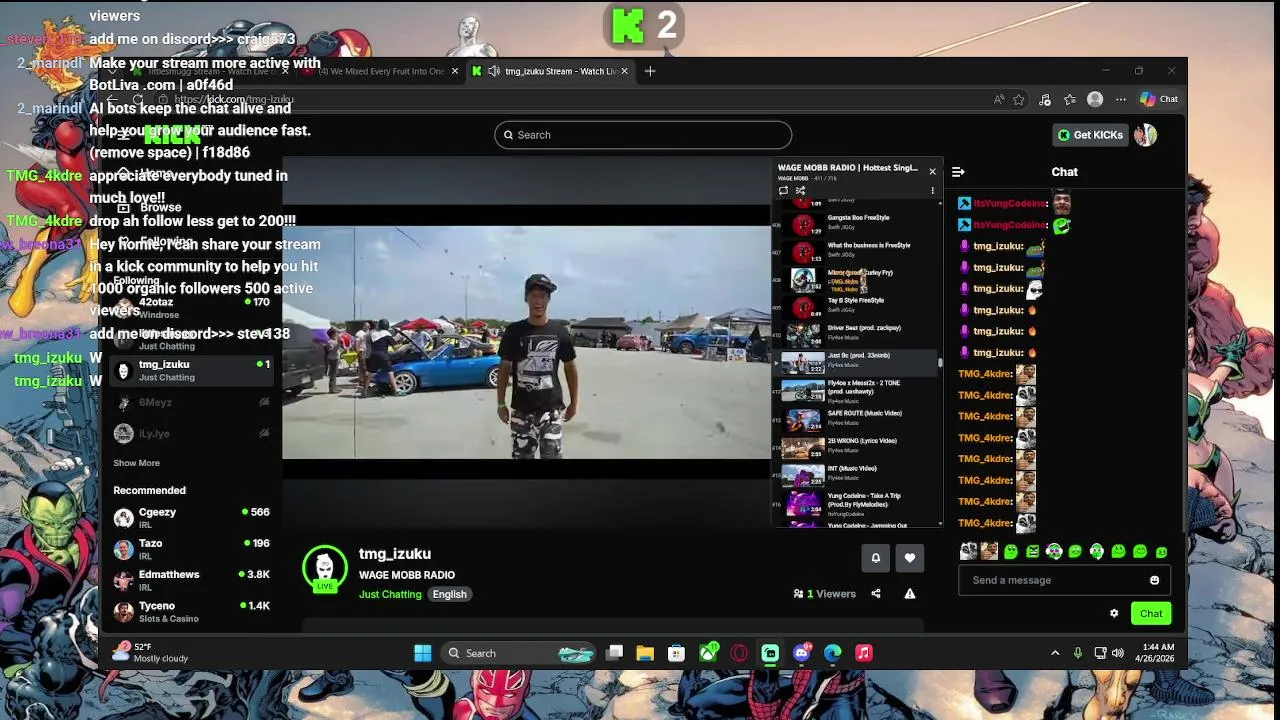The image size is (1280, 720).
Task: Mute the tmg_izuku tab audio icon
Action: (494, 71)
